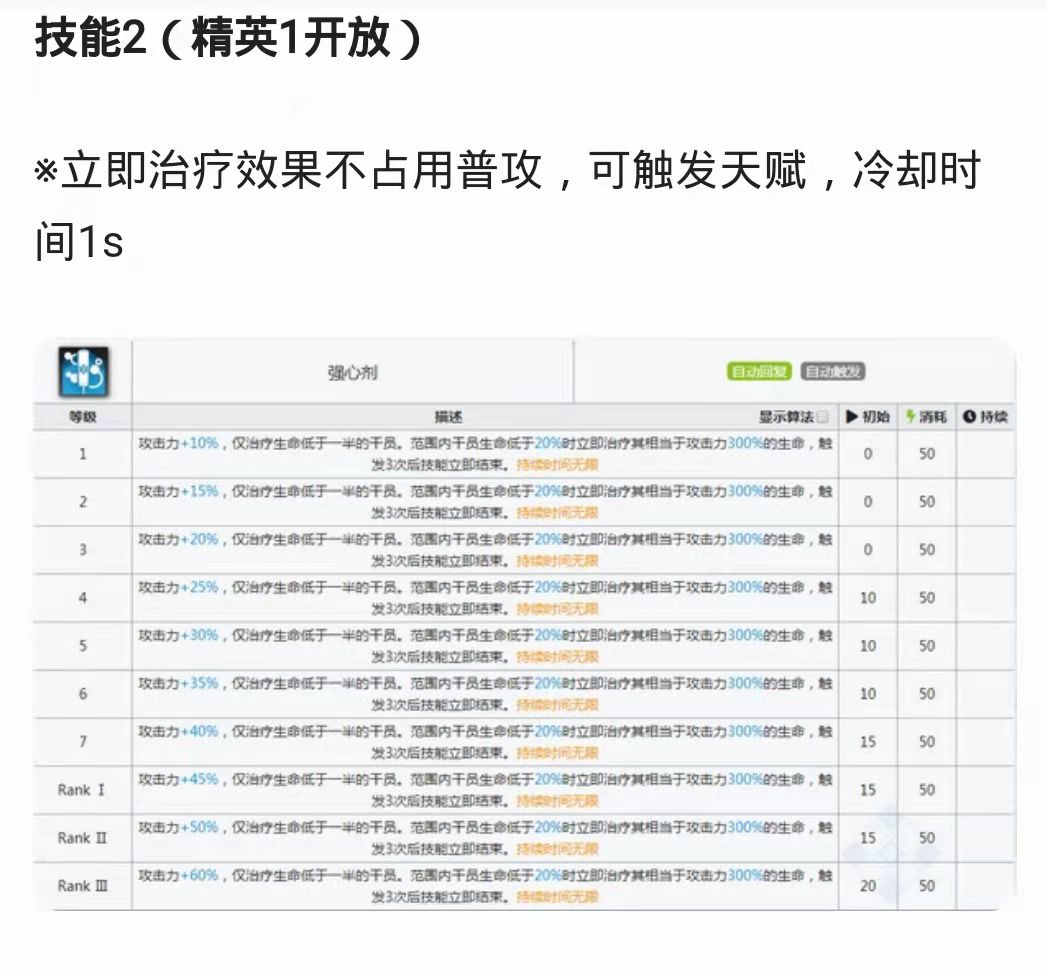Select the 强心剂 skill name cell
Image resolution: width=1047 pixels, height=970 pixels.
[x=353, y=372]
